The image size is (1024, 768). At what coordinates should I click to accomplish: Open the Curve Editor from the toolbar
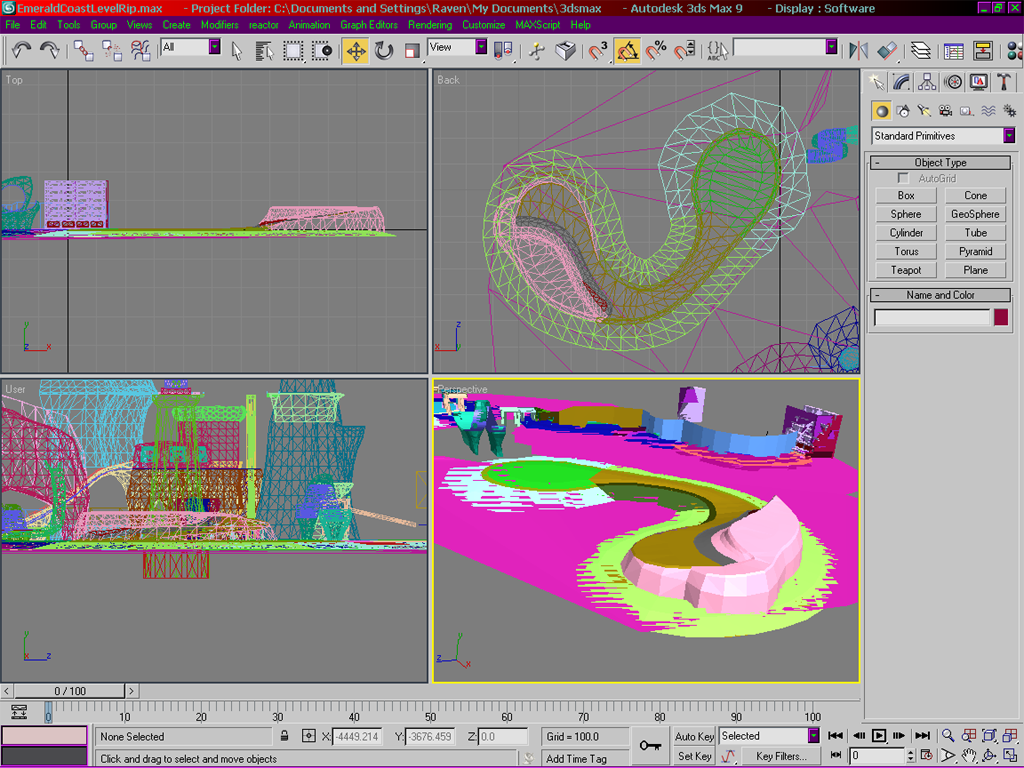click(953, 50)
